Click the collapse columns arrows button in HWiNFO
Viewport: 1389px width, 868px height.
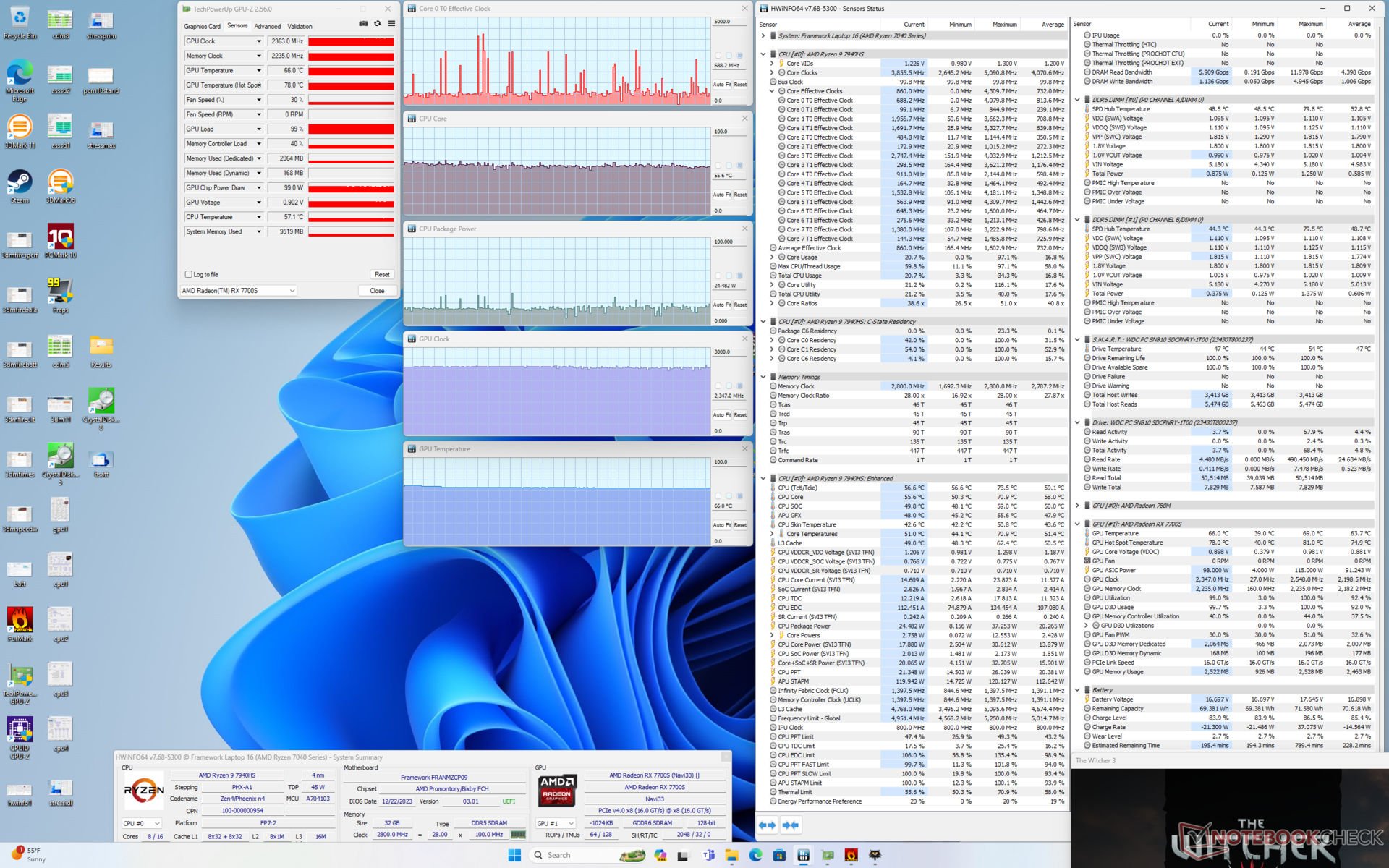click(791, 825)
